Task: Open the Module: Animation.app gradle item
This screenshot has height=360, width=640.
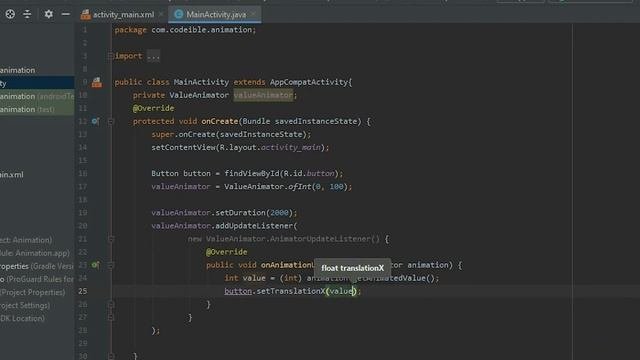Action: tap(35, 253)
